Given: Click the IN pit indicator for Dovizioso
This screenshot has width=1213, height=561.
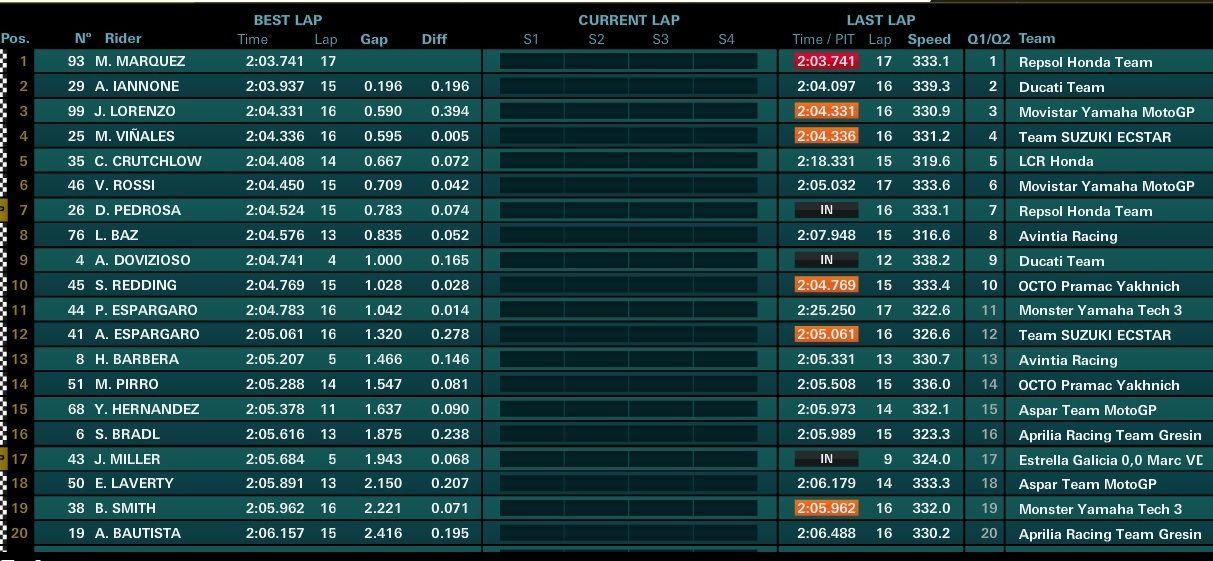Looking at the screenshot, I should tap(827, 260).
